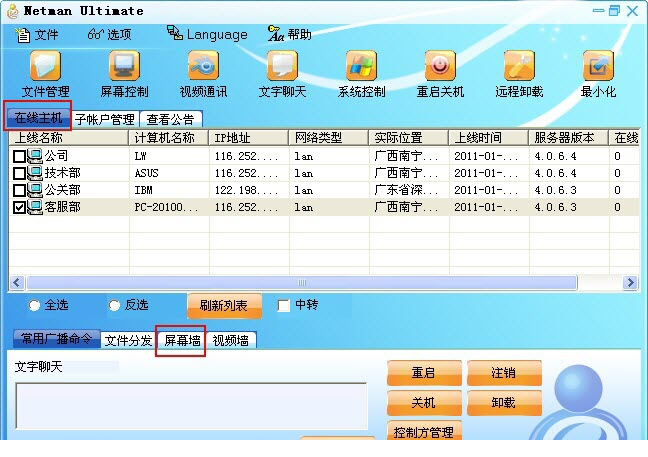The height and width of the screenshot is (457, 648).
Task: Click computer name cell PC-20100...
Action: click(x=166, y=207)
